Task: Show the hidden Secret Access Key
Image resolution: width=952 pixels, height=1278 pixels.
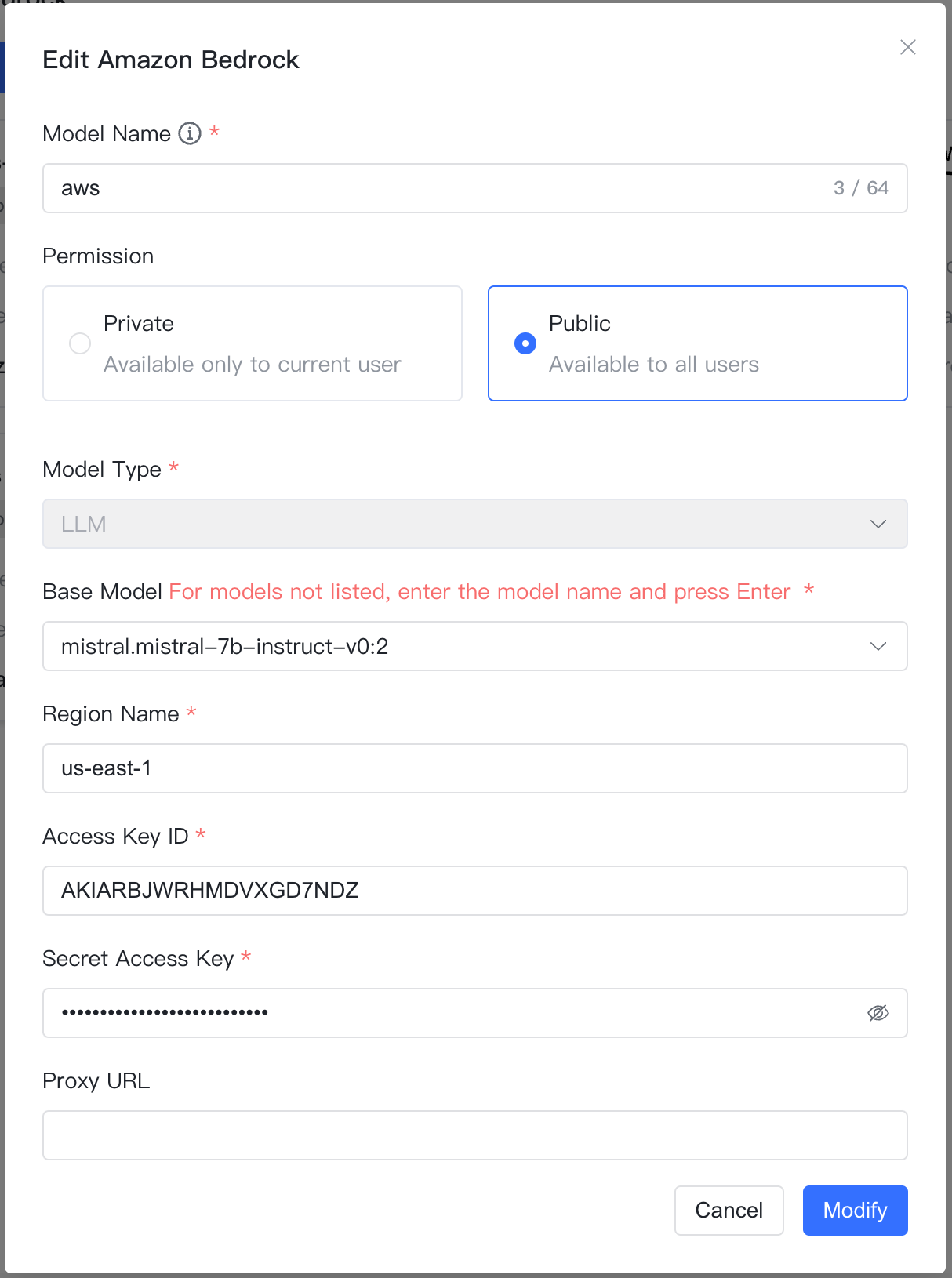Action: pyautogui.click(x=878, y=1013)
